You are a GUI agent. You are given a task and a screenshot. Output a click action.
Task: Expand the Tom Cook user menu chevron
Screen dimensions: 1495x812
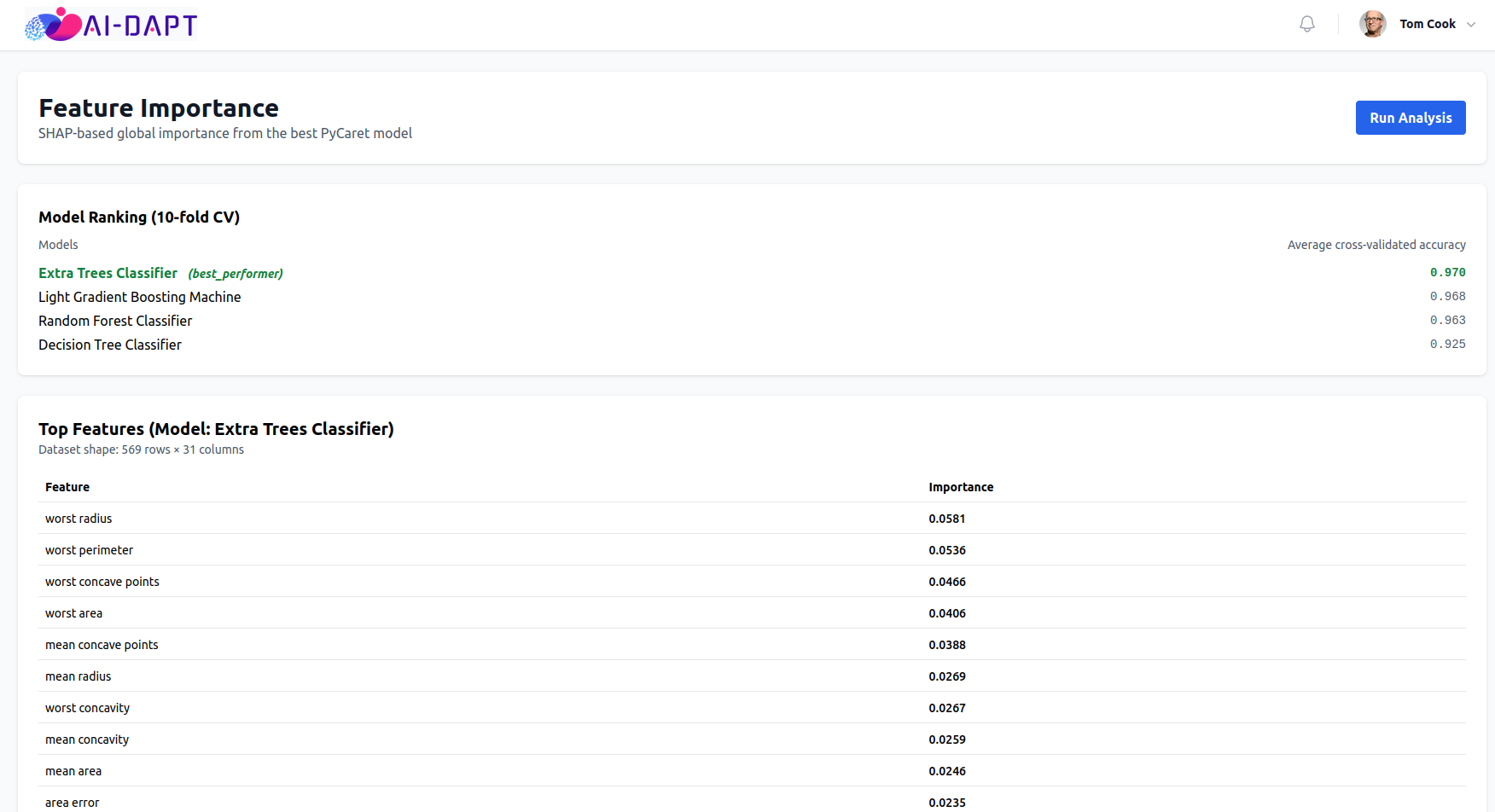(x=1471, y=25)
